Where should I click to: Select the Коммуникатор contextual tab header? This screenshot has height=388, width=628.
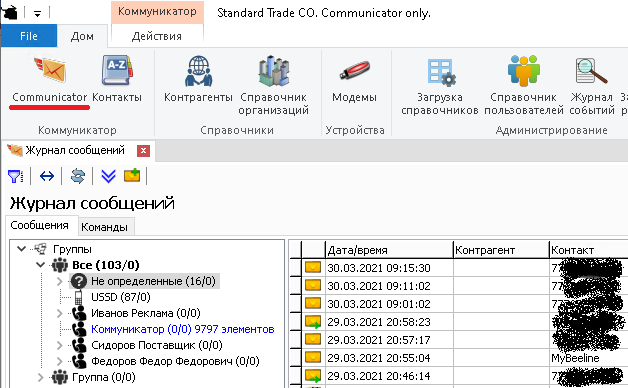[157, 12]
